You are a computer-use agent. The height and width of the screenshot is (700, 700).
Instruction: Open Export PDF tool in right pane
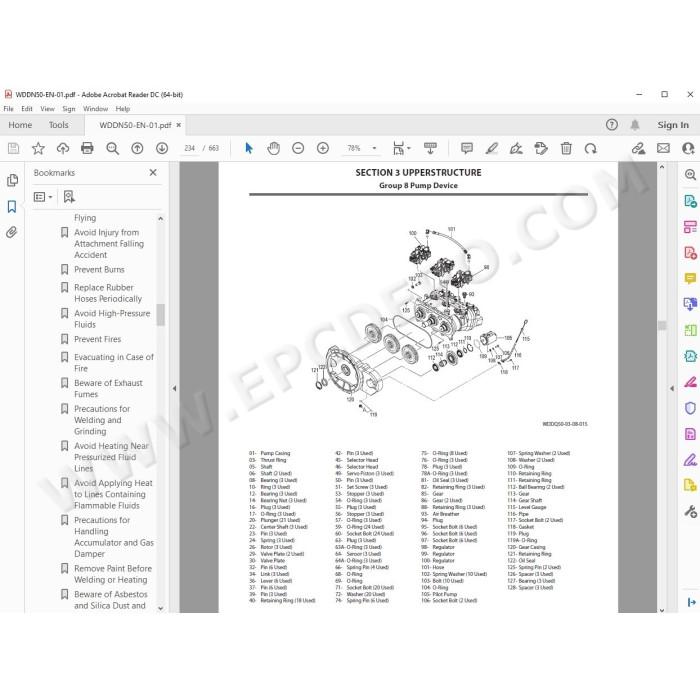click(690, 201)
